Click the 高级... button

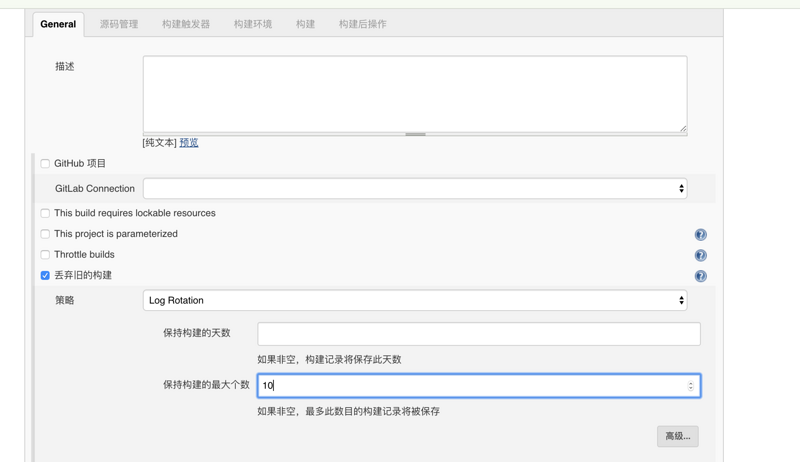tap(677, 436)
